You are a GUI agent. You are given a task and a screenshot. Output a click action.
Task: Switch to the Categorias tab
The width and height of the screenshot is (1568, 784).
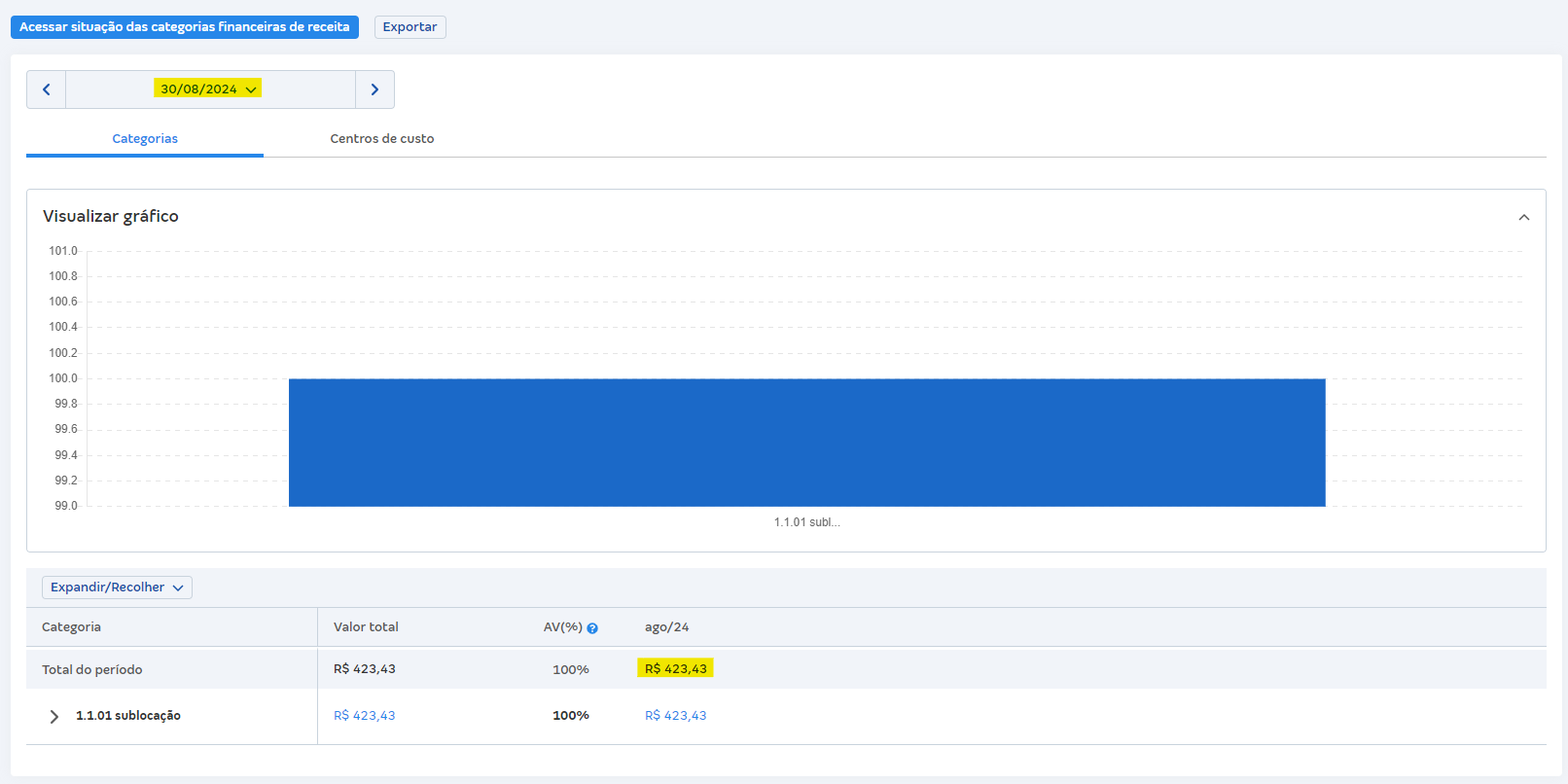(145, 139)
